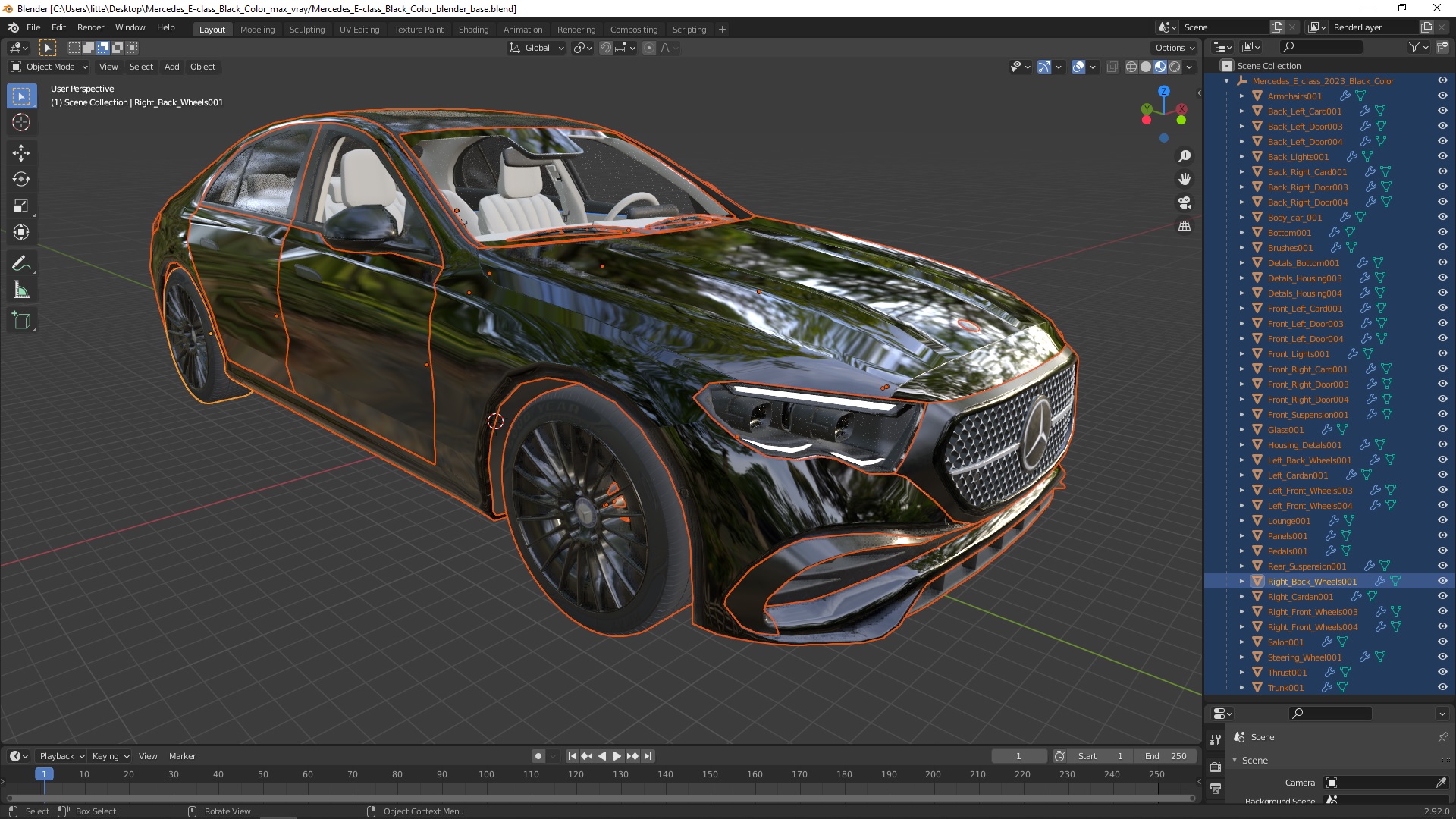
Task: Toggle camera view gizmo icon
Action: tap(1185, 203)
